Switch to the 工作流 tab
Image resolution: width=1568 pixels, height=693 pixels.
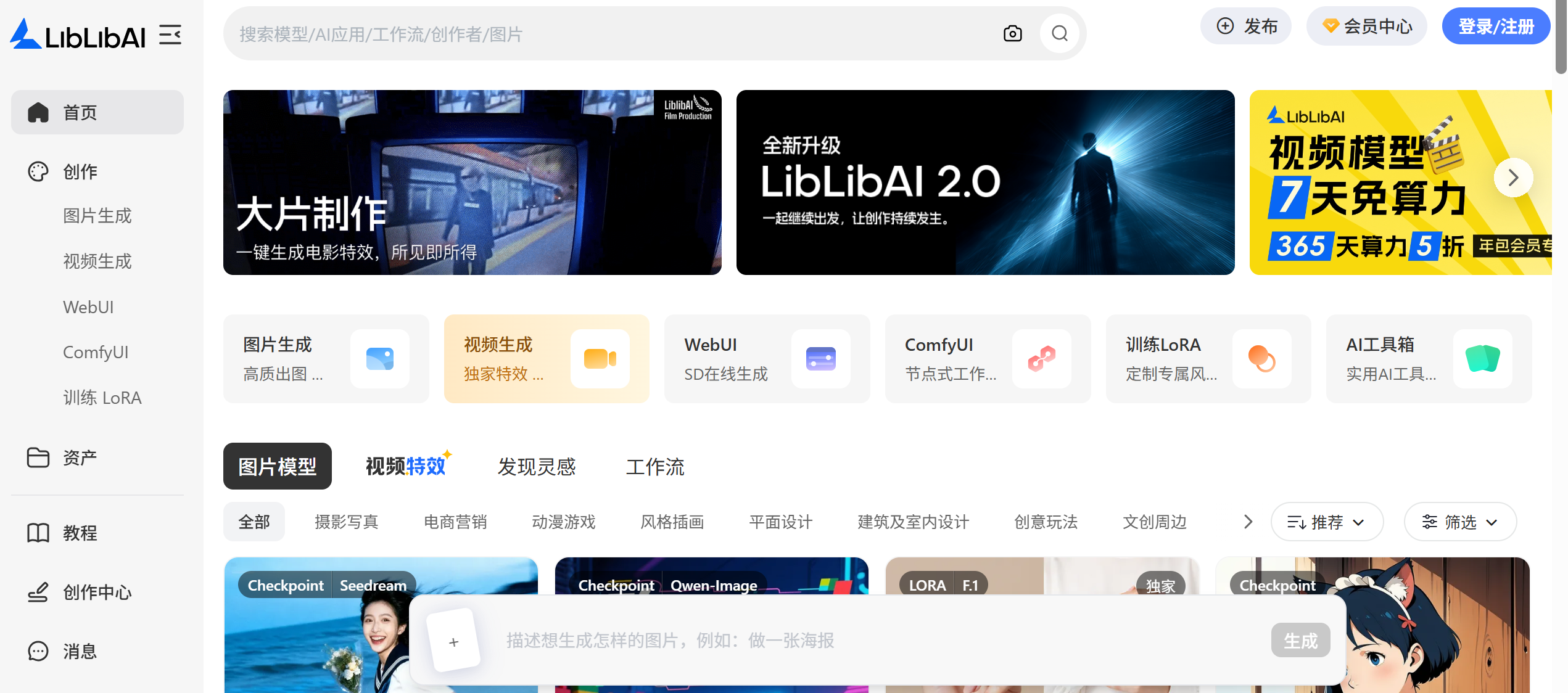coord(655,467)
